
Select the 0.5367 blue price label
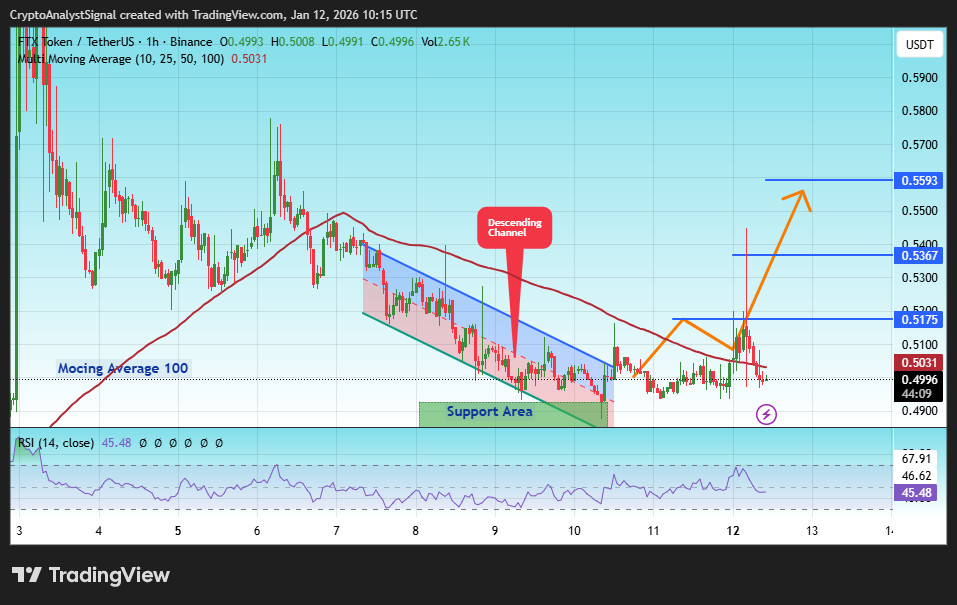[919, 255]
